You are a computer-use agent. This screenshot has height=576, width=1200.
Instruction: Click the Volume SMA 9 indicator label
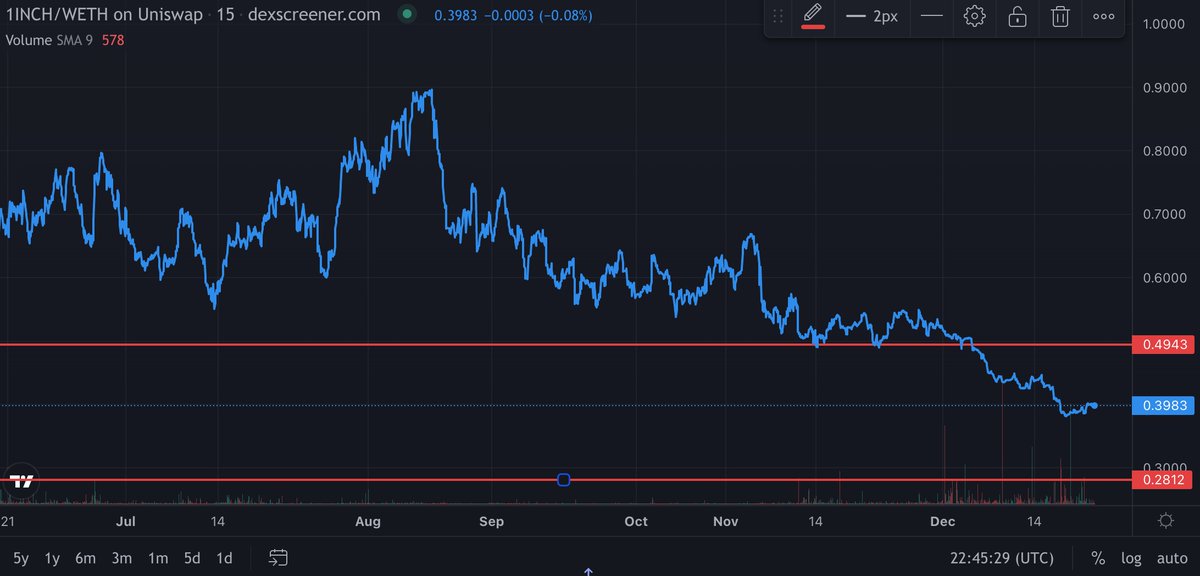pos(49,41)
